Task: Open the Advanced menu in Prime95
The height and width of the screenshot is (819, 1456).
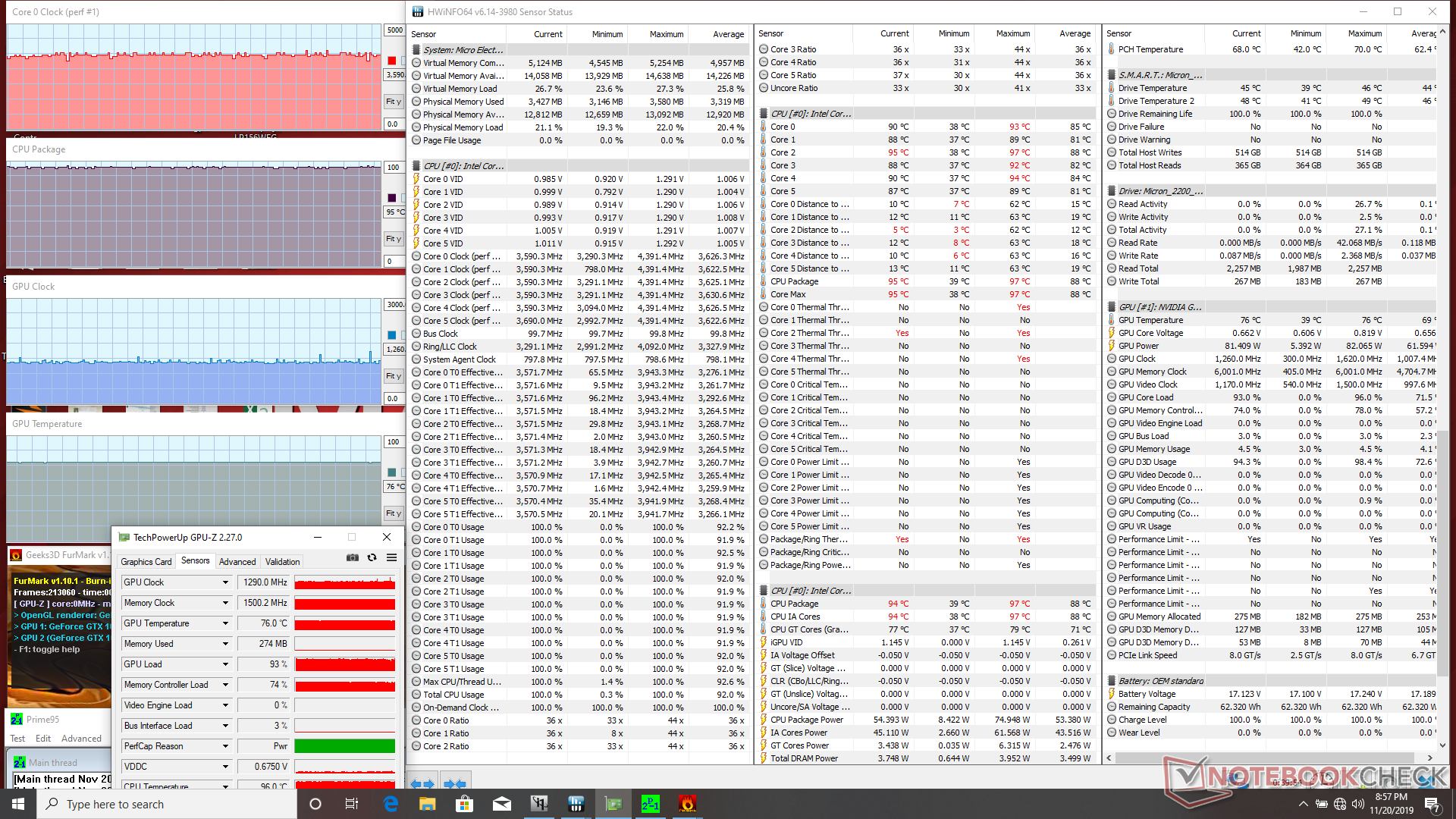Action: point(81,739)
